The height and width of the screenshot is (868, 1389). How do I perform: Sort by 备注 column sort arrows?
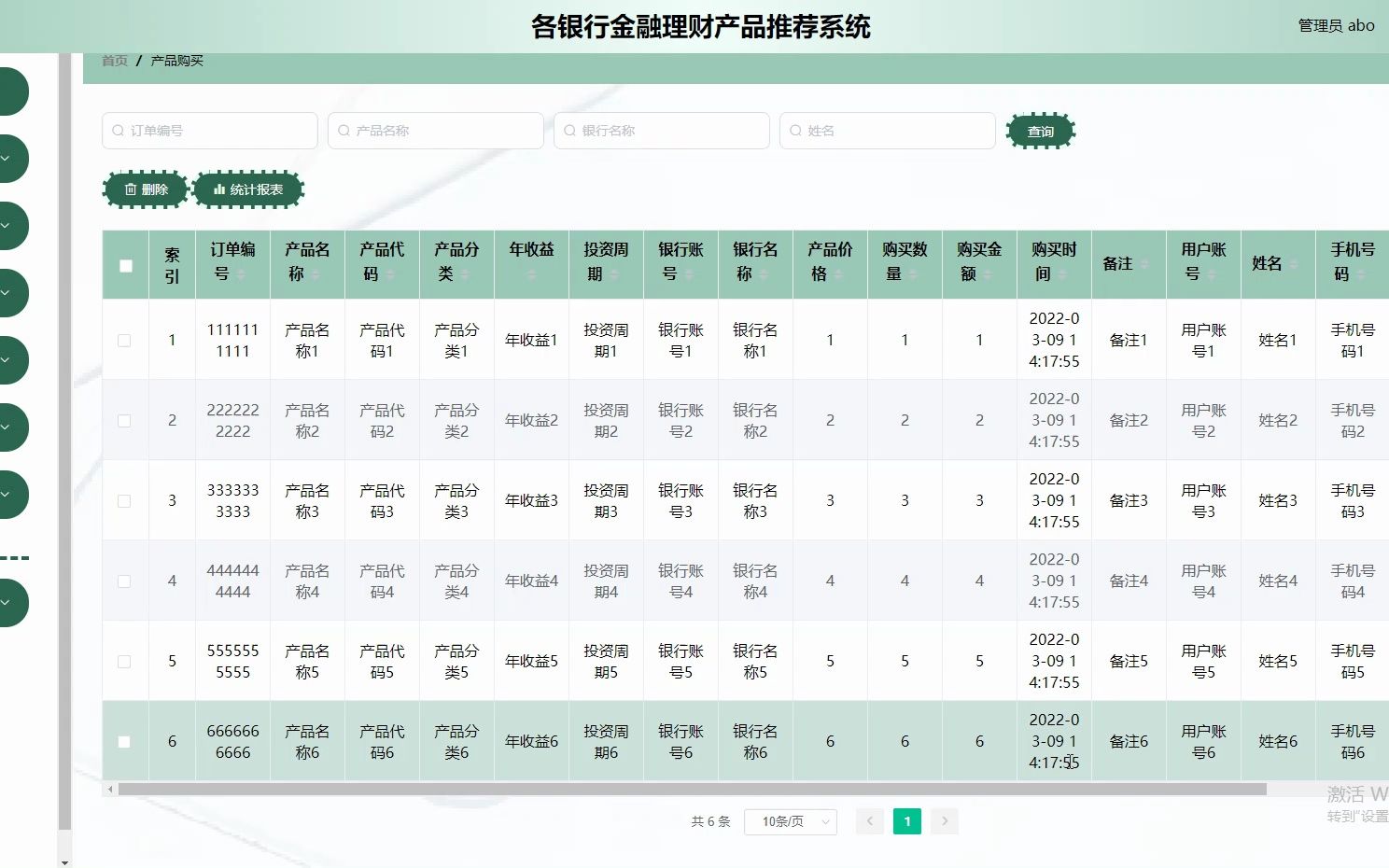tap(1144, 264)
